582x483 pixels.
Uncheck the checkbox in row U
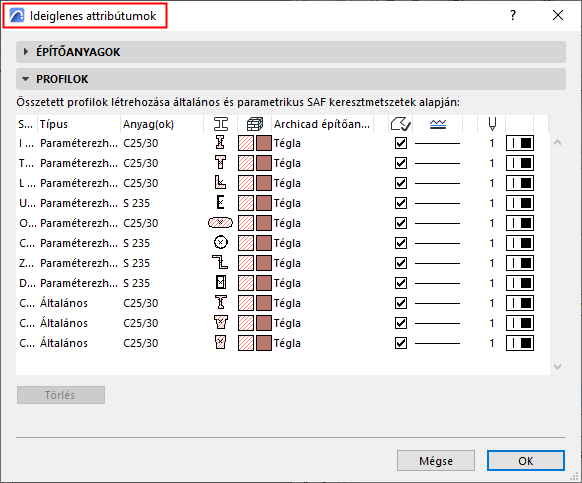(x=401, y=203)
